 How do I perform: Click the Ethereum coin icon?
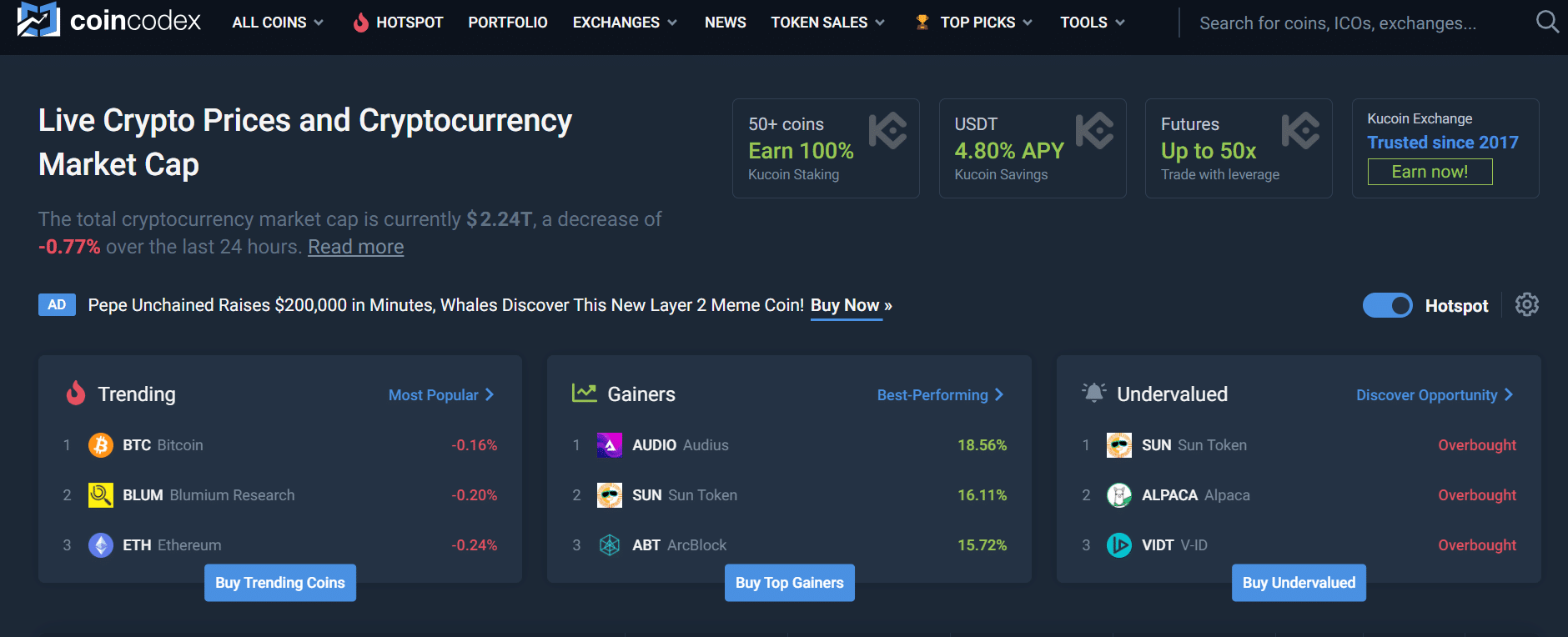pyautogui.click(x=101, y=545)
